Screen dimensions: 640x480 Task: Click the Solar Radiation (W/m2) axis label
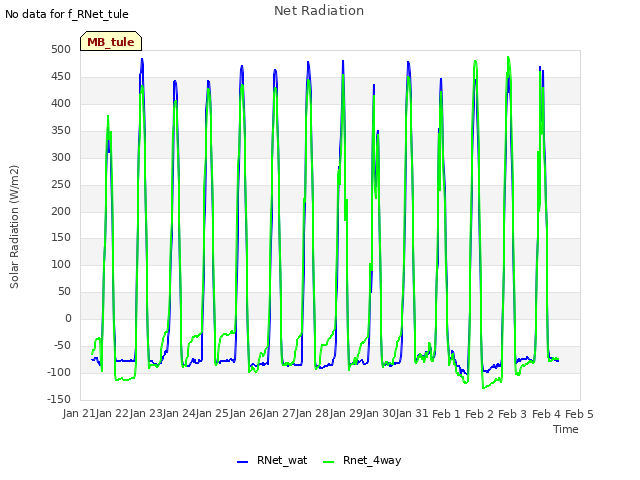[x=14, y=227]
